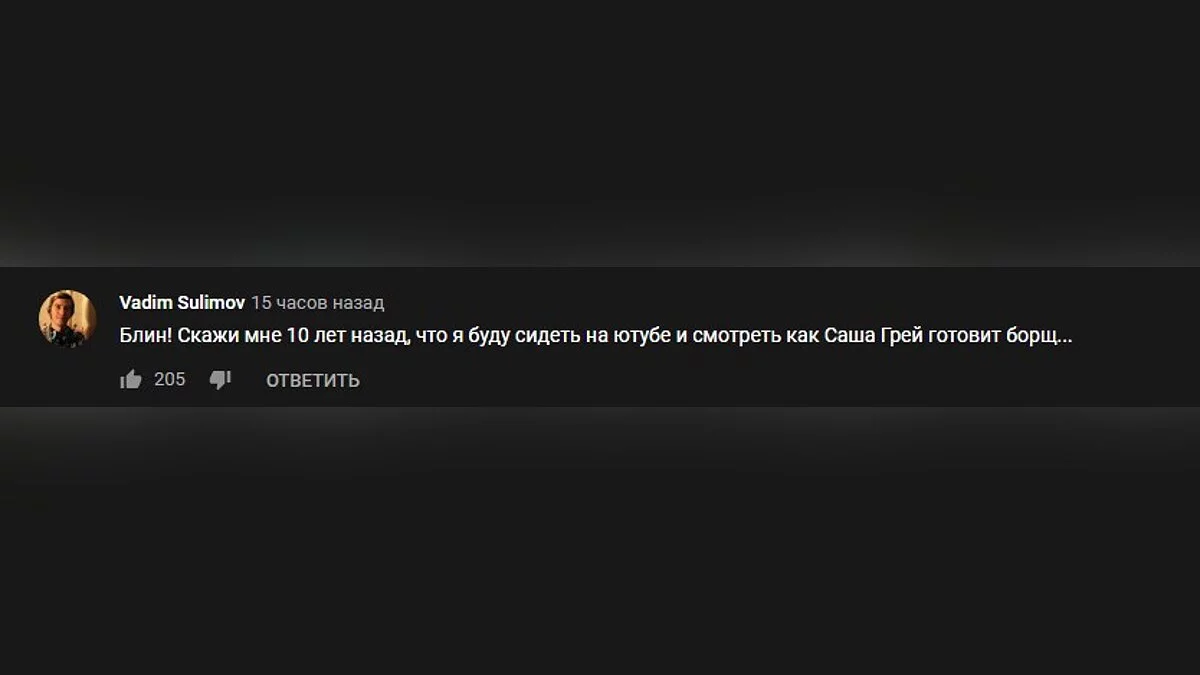The width and height of the screenshot is (1200, 675).
Task: Select the comment text starting with 'Блин!'
Action: [x=596, y=336]
